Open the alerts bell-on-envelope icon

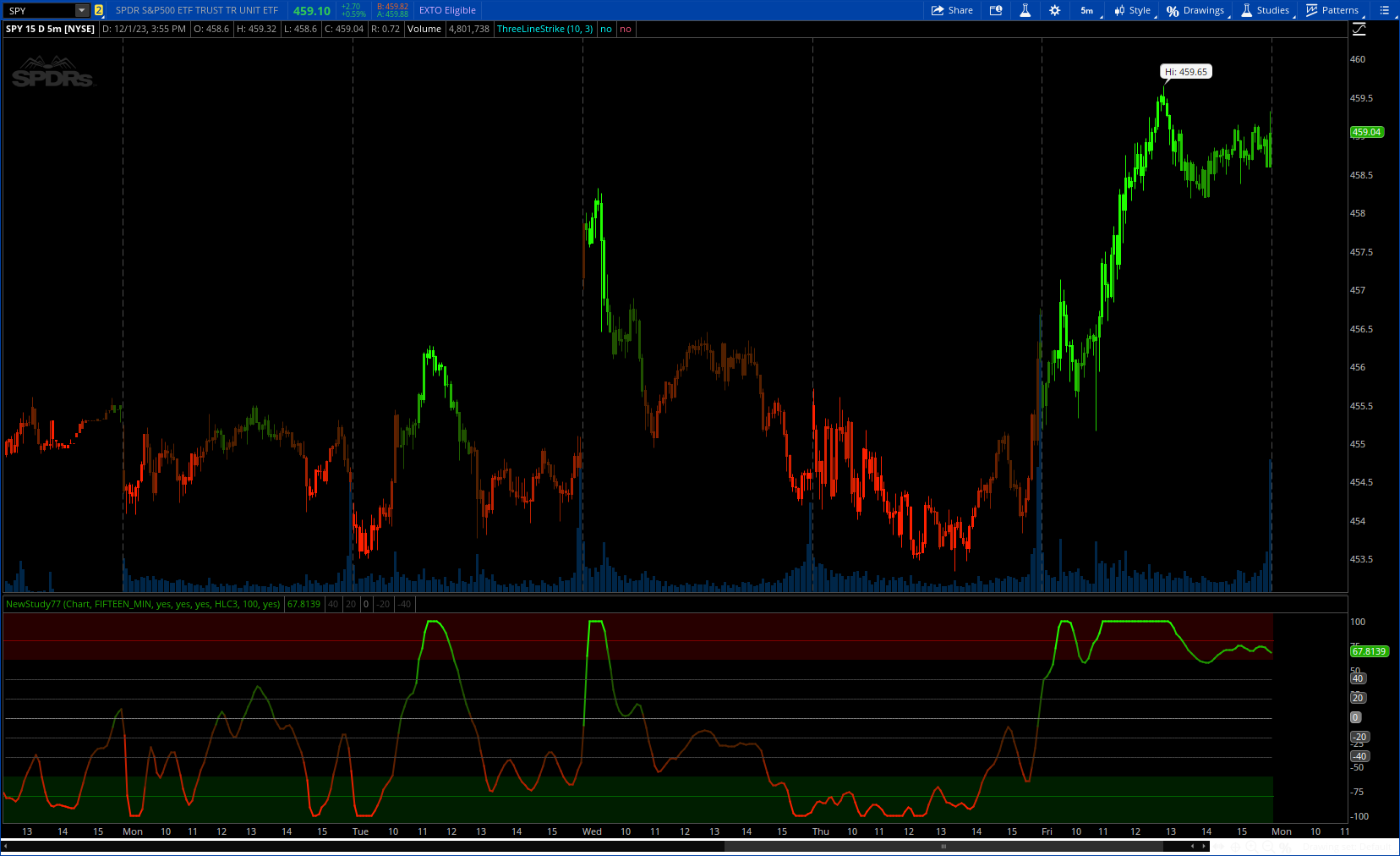(996, 10)
